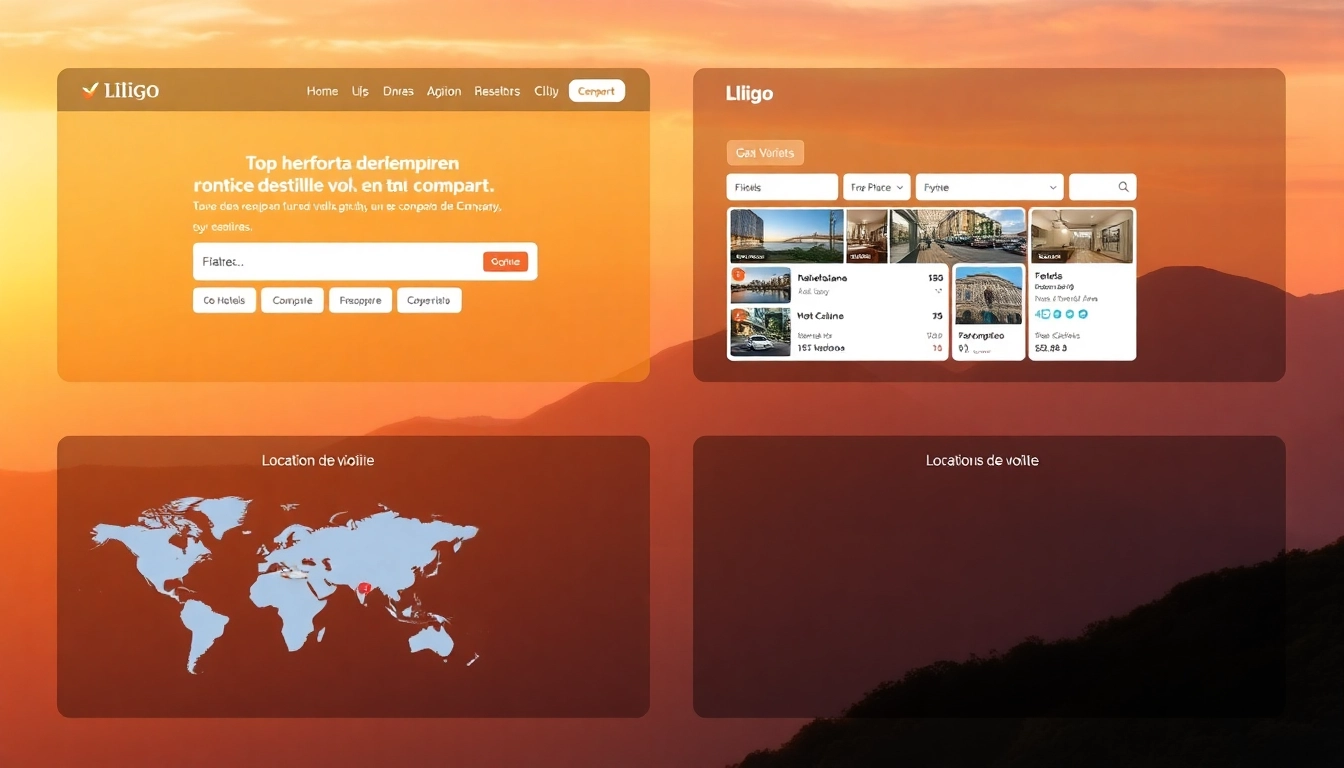Screen dimensions: 1344x768
Task: Open the room interior photo in right card
Action: [1082, 236]
